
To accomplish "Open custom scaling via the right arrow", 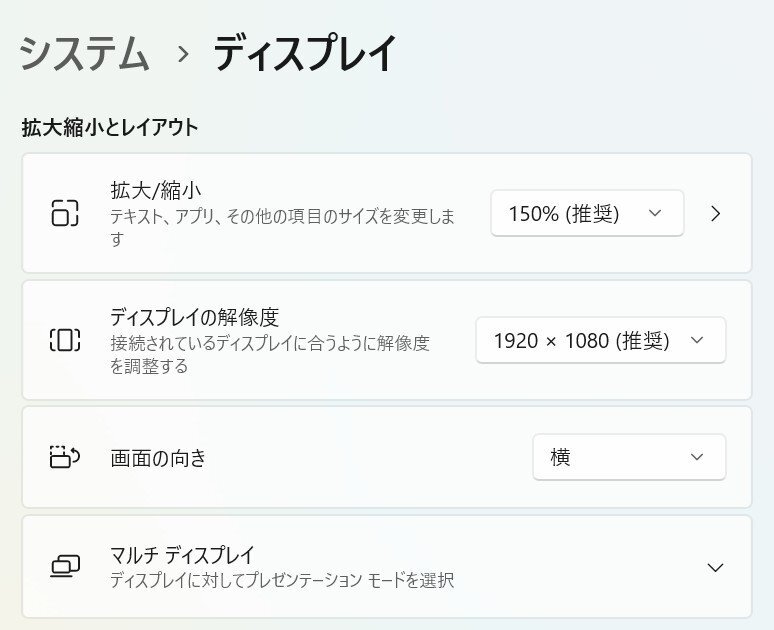I will [715, 213].
